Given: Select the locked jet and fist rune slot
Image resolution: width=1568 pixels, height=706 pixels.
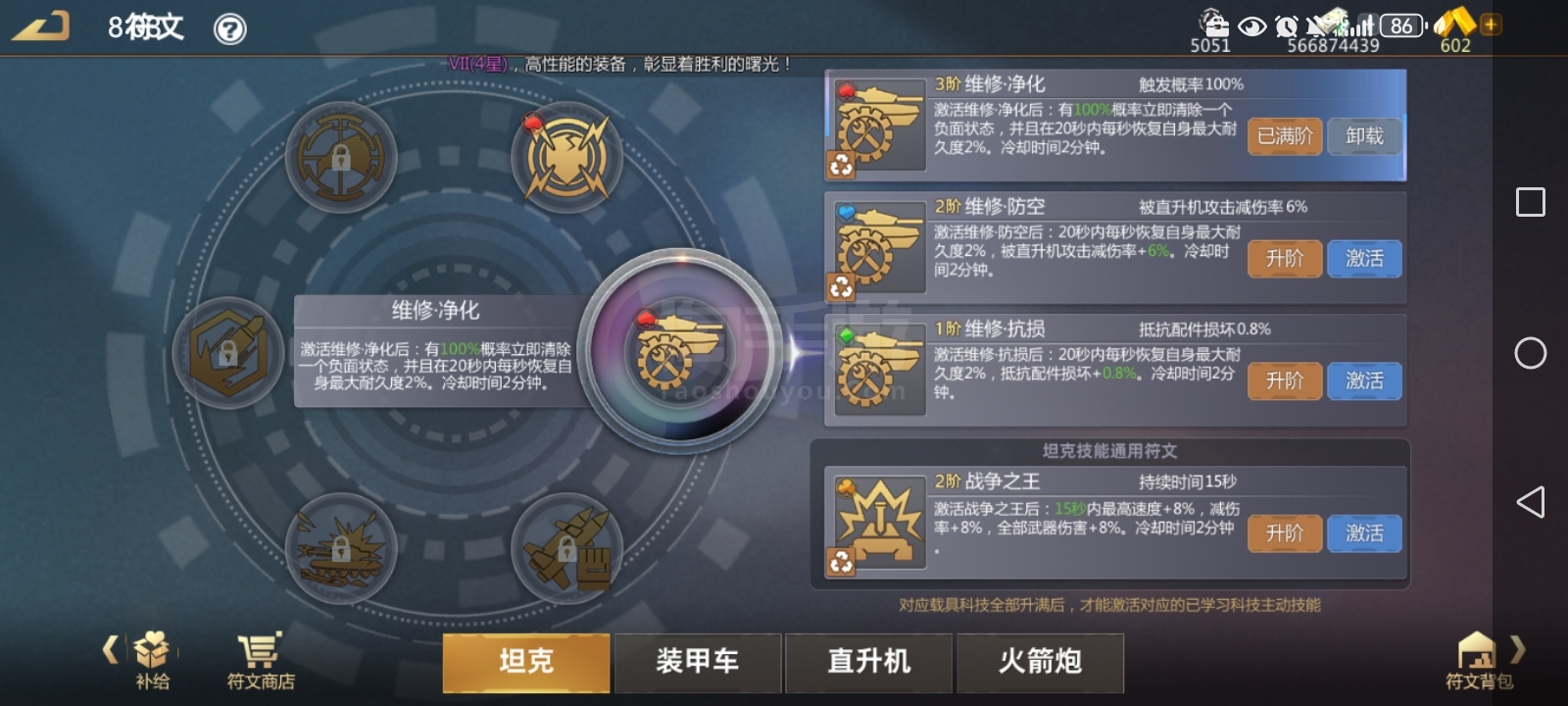Looking at the screenshot, I should point(566,548).
